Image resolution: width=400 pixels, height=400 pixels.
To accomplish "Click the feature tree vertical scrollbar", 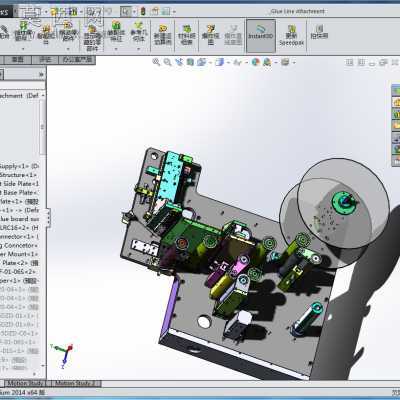I will click(x=43, y=127).
